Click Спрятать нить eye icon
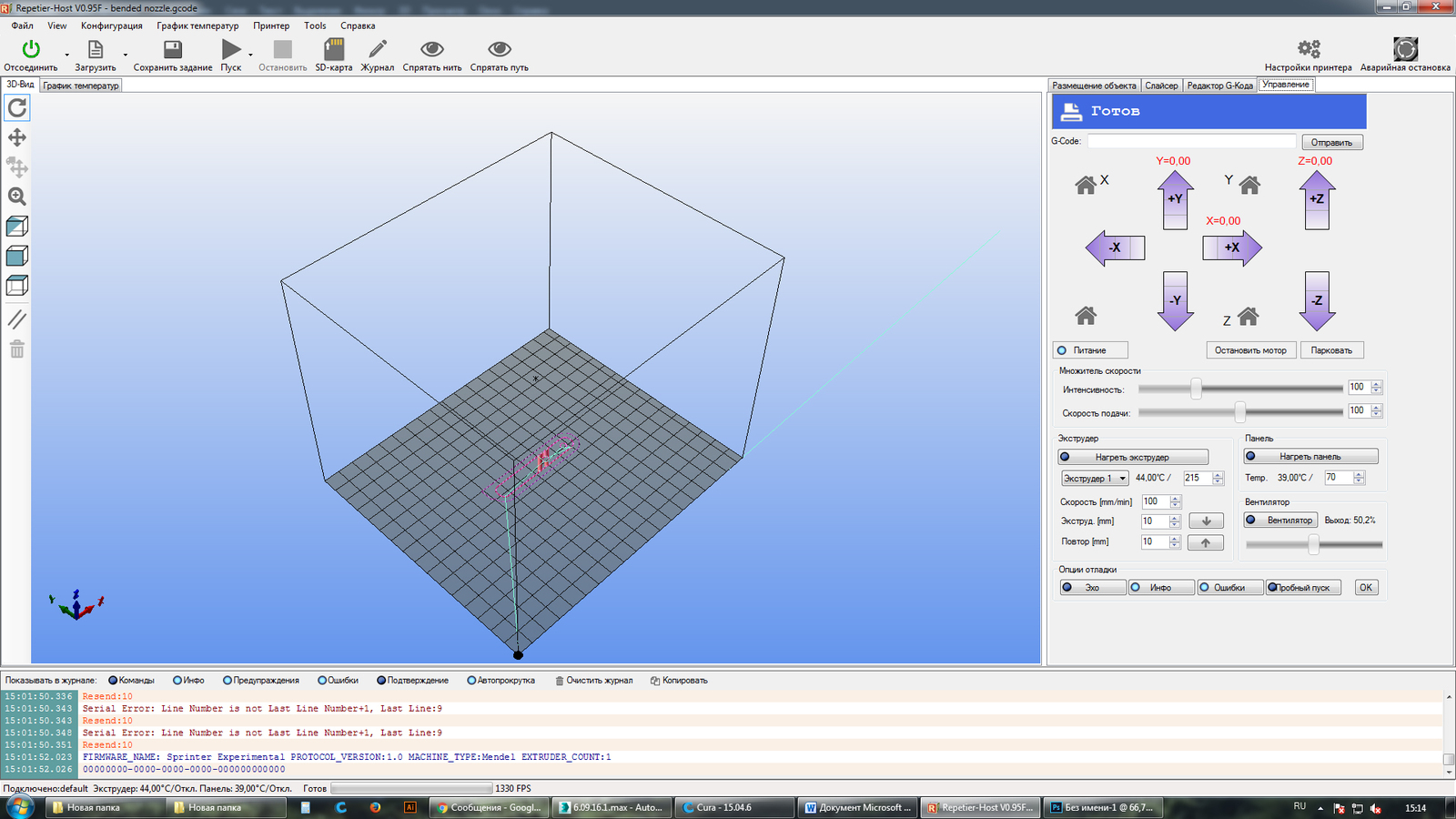 coord(432,49)
